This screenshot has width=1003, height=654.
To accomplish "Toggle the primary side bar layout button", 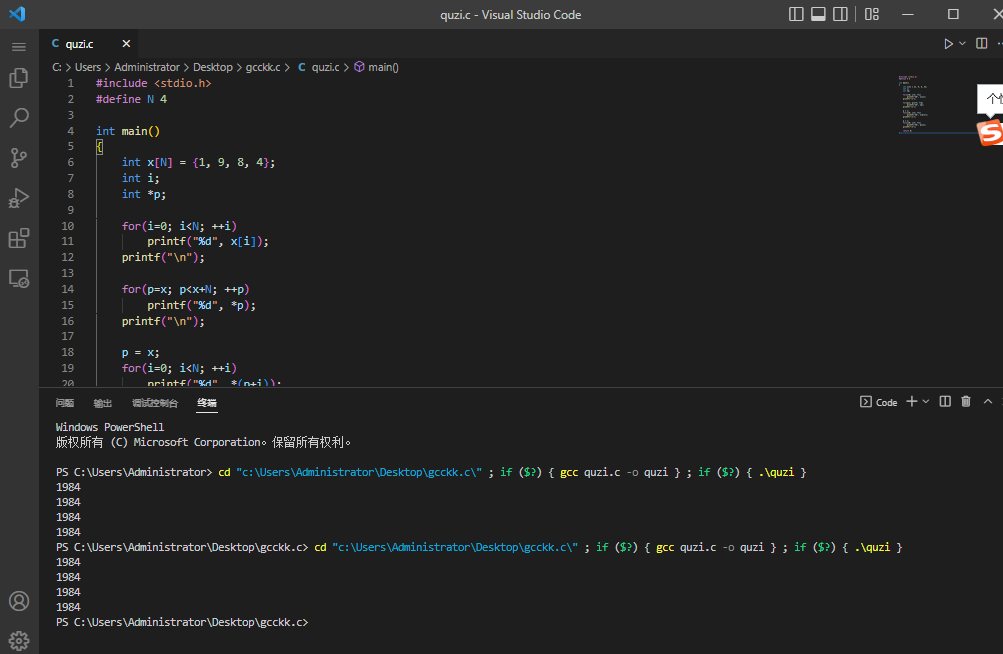I will click(796, 14).
